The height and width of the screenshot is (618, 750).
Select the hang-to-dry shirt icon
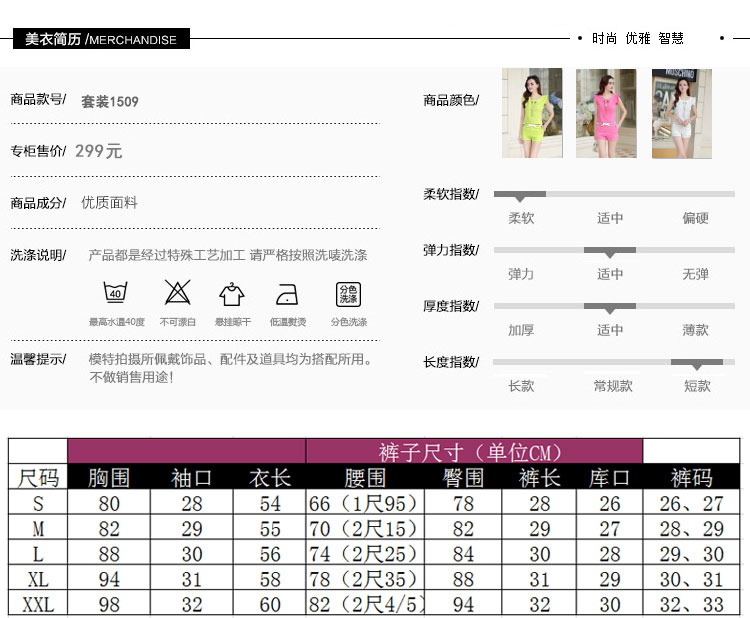[232, 294]
